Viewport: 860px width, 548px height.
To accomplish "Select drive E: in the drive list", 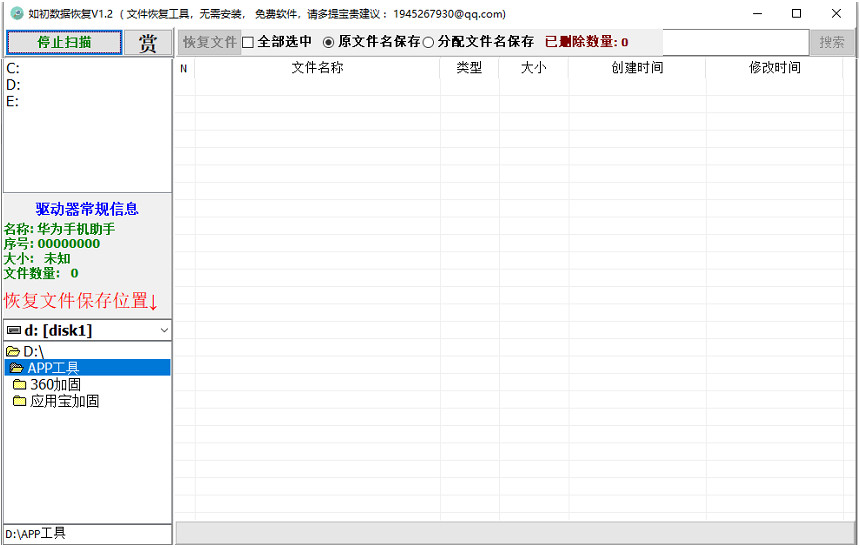I will pyautogui.click(x=13, y=101).
